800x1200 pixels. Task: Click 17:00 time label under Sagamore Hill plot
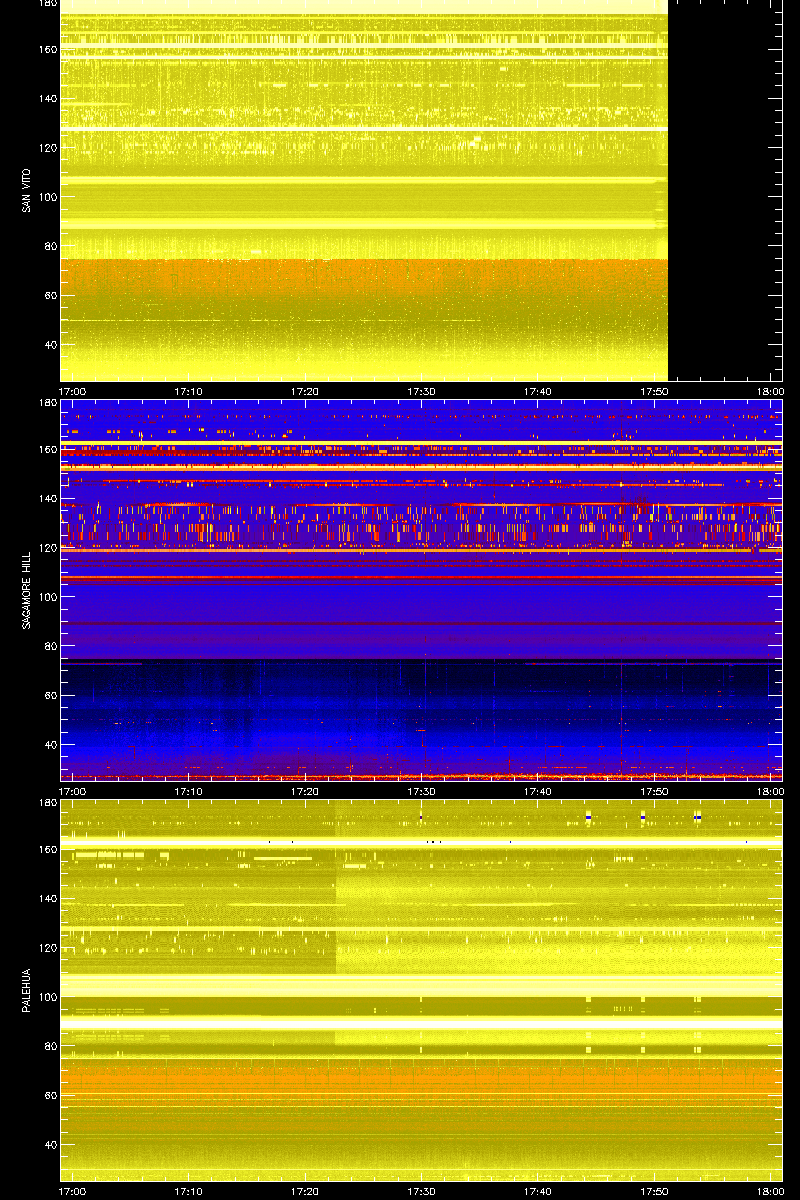72,791
